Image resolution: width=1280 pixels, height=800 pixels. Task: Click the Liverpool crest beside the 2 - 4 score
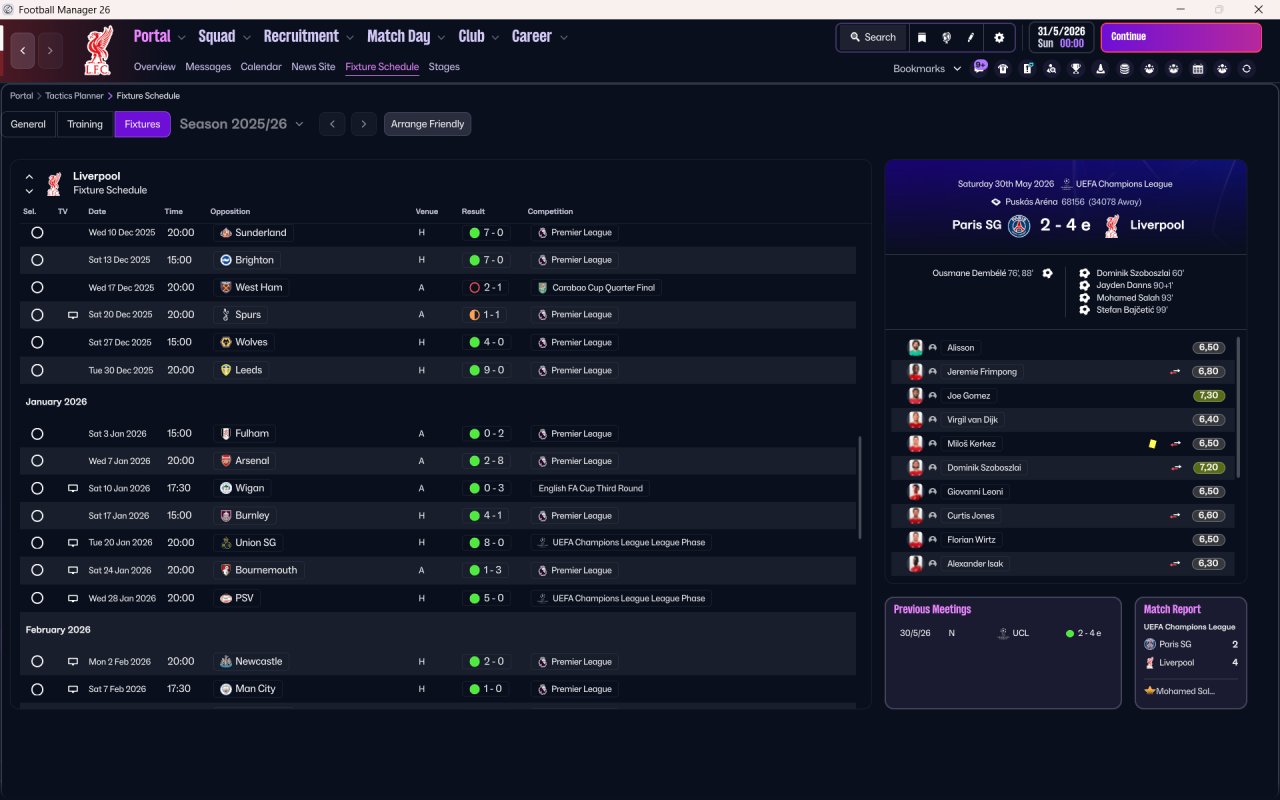pyautogui.click(x=1111, y=226)
